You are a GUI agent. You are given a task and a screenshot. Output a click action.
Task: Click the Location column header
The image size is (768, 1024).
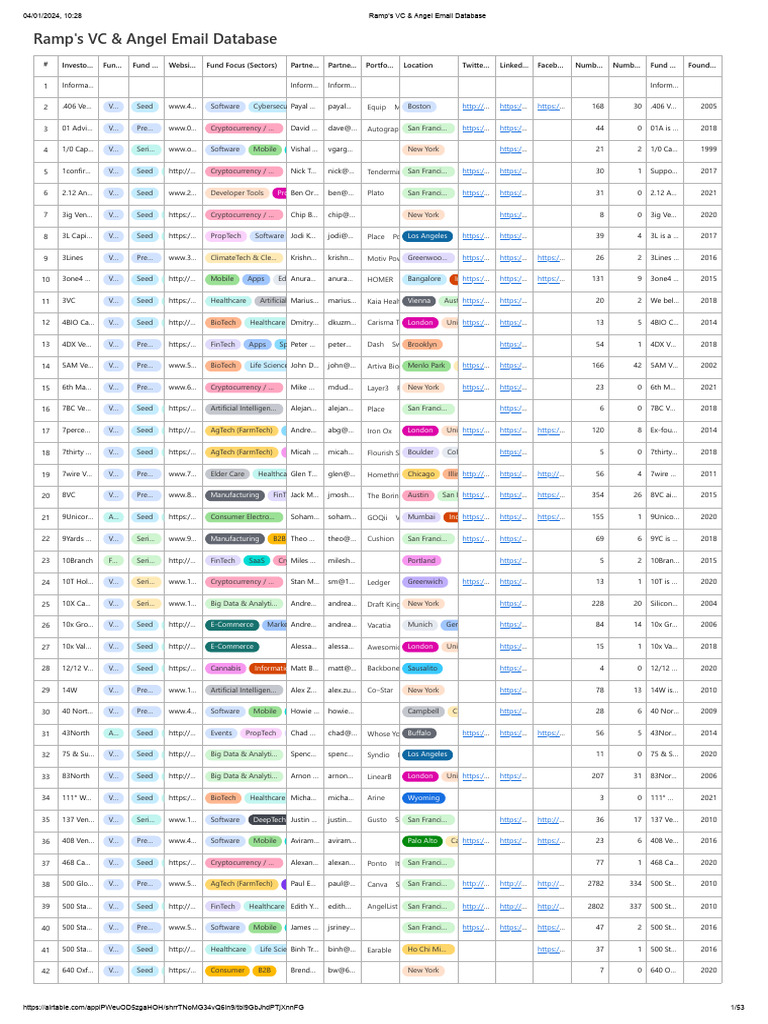(x=428, y=65)
